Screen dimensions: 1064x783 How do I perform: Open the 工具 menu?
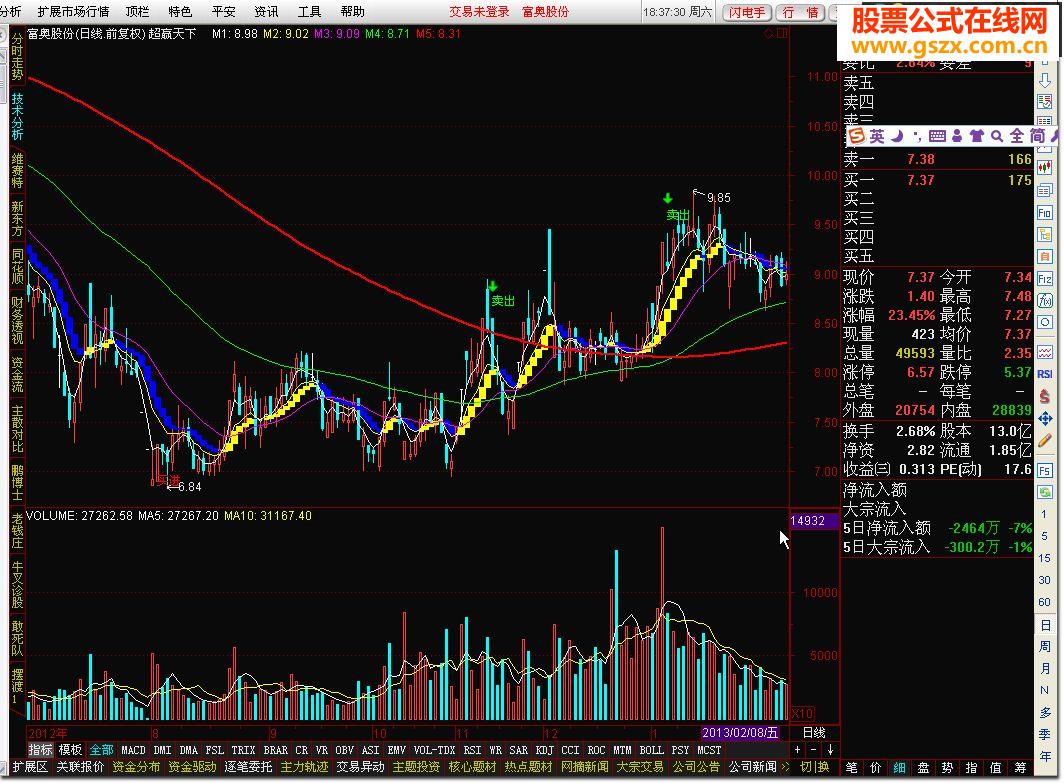[309, 12]
